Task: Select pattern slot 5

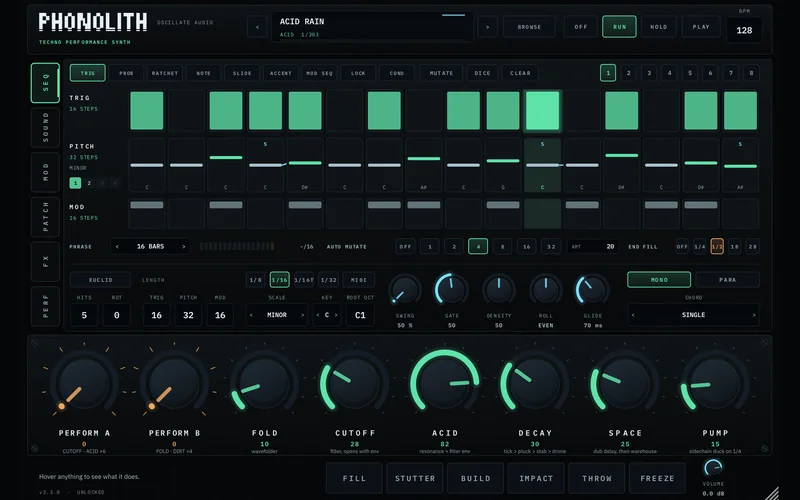Action: (690, 73)
